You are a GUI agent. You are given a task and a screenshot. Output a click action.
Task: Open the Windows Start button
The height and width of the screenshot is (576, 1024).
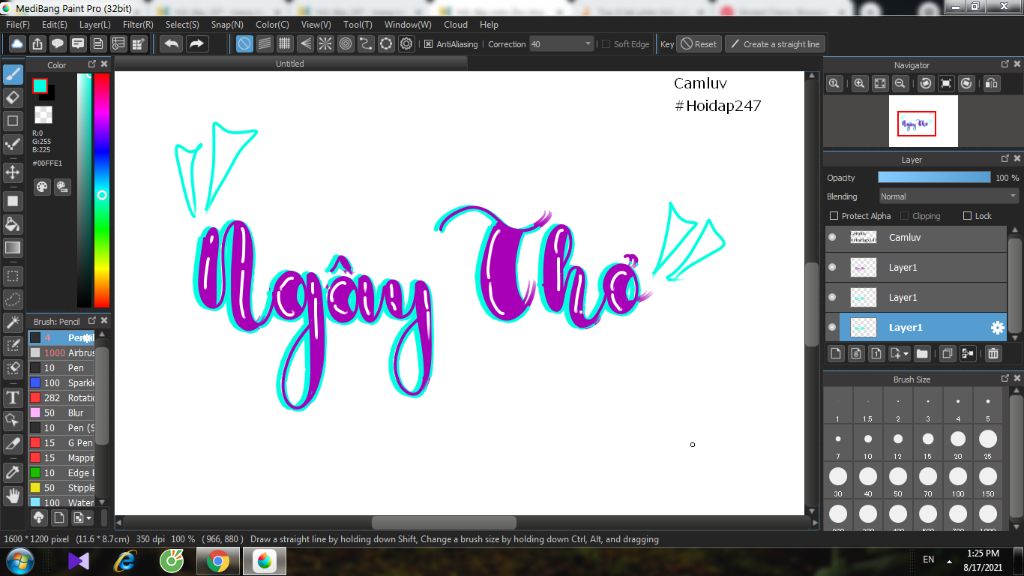(x=20, y=561)
